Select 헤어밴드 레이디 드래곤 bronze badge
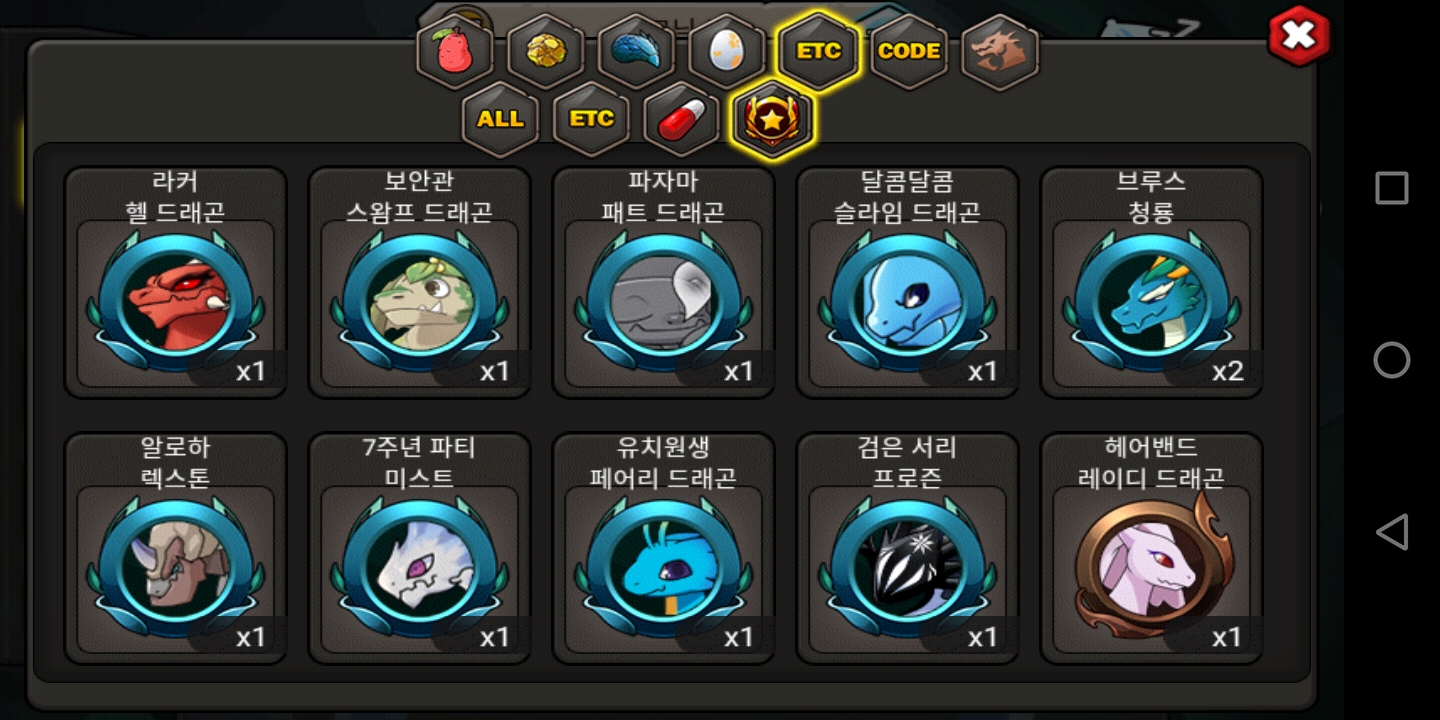 (1152, 548)
